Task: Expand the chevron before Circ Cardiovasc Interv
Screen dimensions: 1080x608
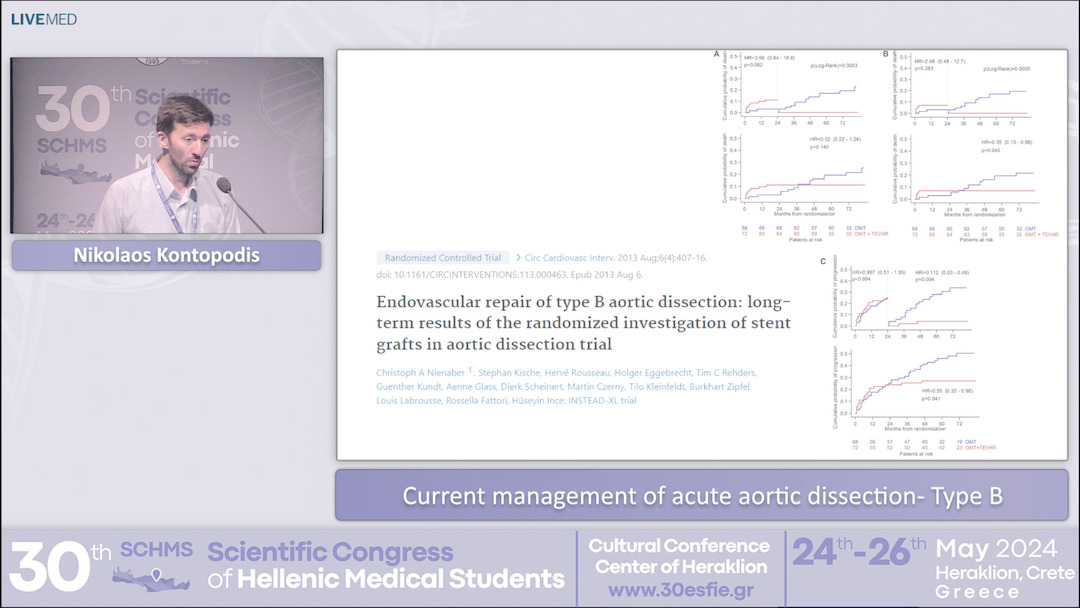Action: (x=518, y=258)
